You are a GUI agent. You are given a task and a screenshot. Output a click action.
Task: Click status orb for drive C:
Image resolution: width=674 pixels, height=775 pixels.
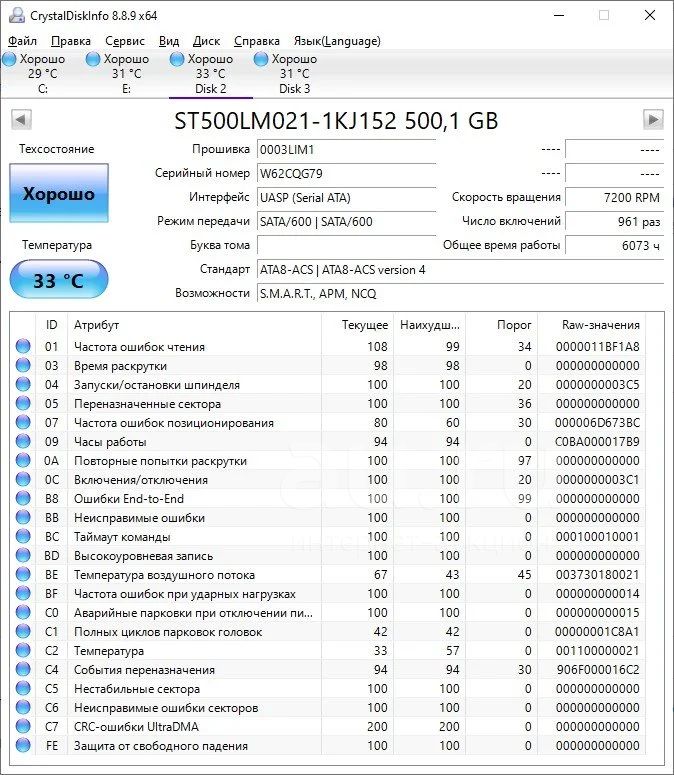(x=10, y=60)
